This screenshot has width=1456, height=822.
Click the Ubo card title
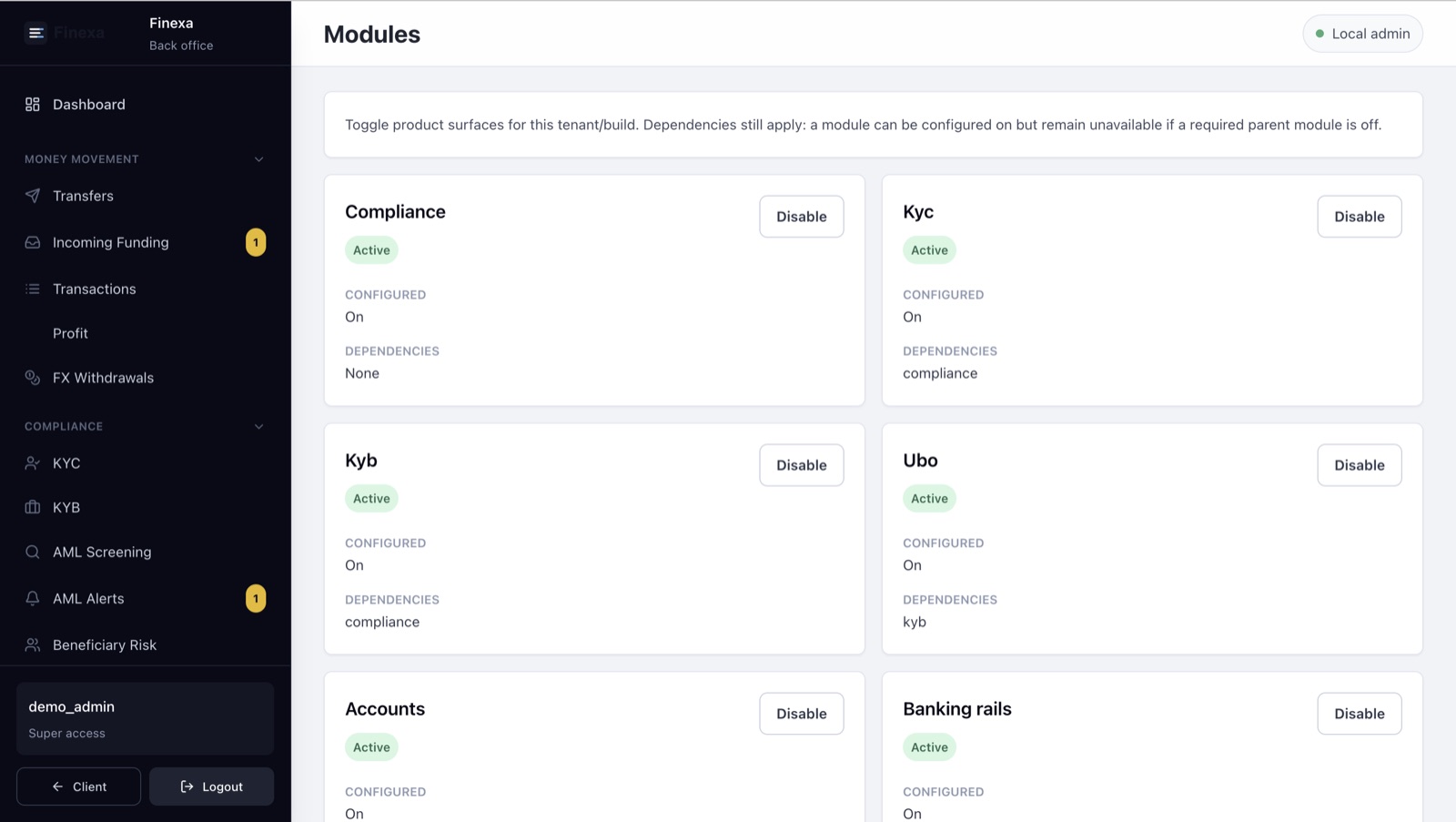coord(920,461)
